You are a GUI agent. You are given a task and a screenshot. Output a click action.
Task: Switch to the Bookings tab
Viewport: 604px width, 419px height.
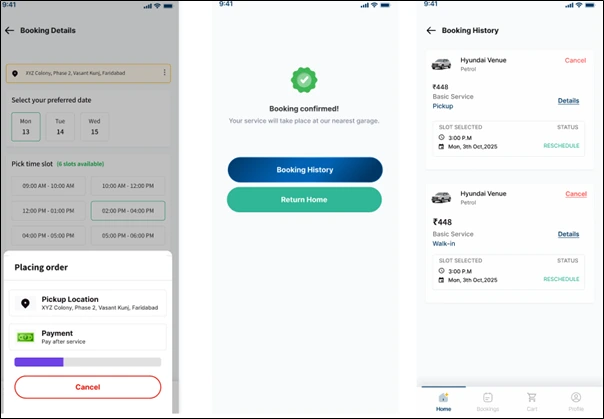pyautogui.click(x=488, y=402)
